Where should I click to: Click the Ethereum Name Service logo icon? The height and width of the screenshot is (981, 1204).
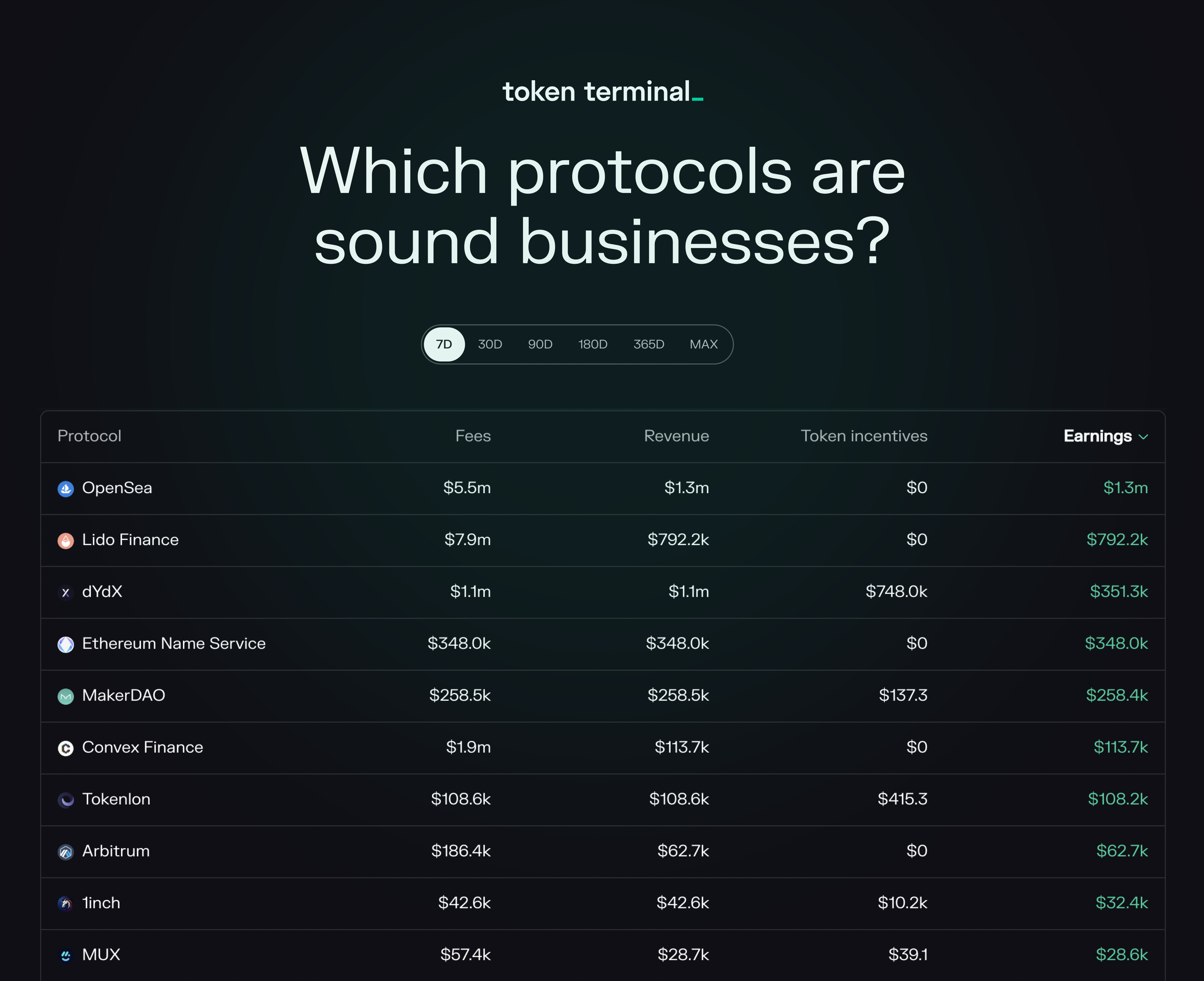coord(66,644)
